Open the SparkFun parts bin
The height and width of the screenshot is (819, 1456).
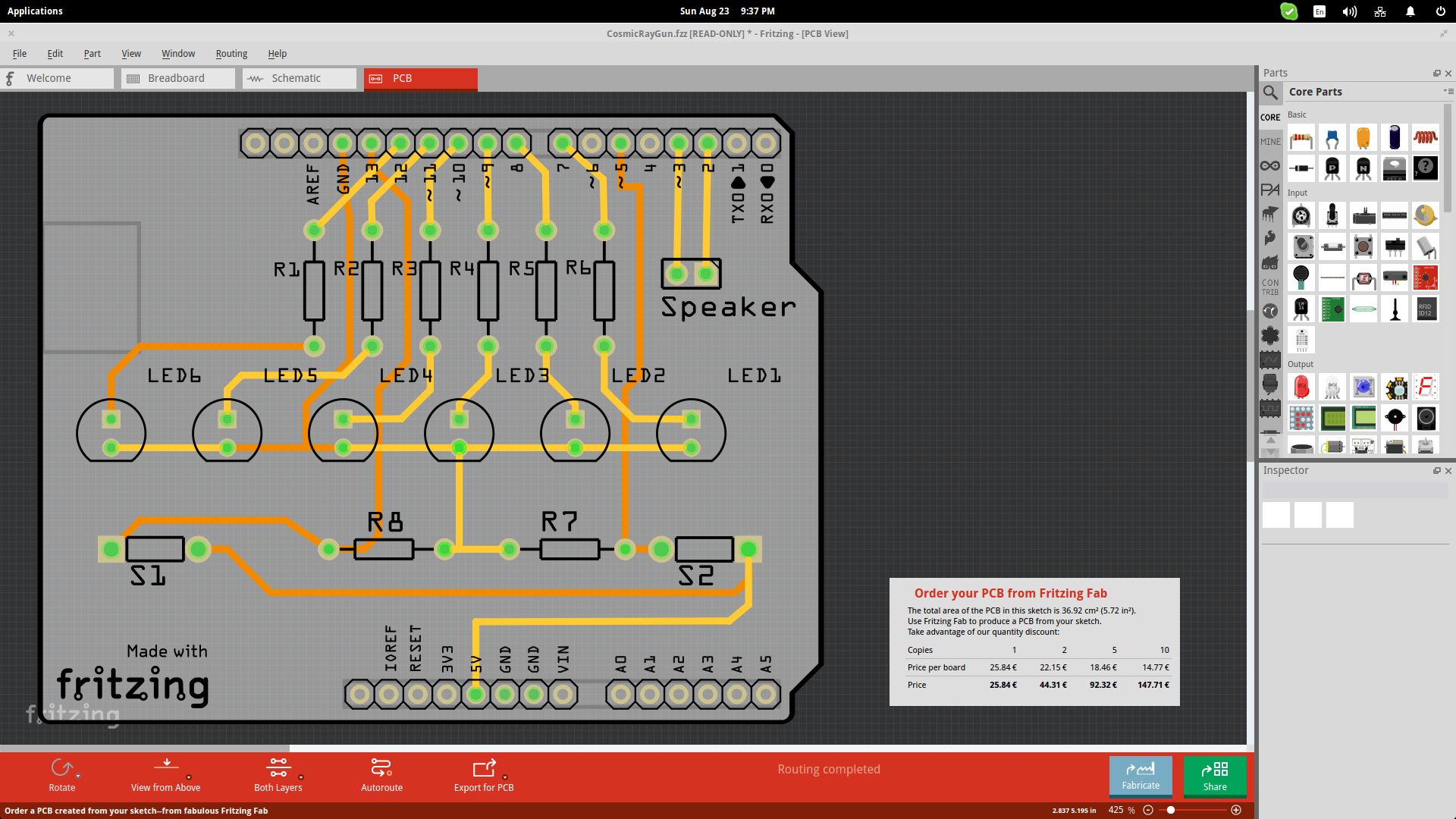click(x=1271, y=262)
